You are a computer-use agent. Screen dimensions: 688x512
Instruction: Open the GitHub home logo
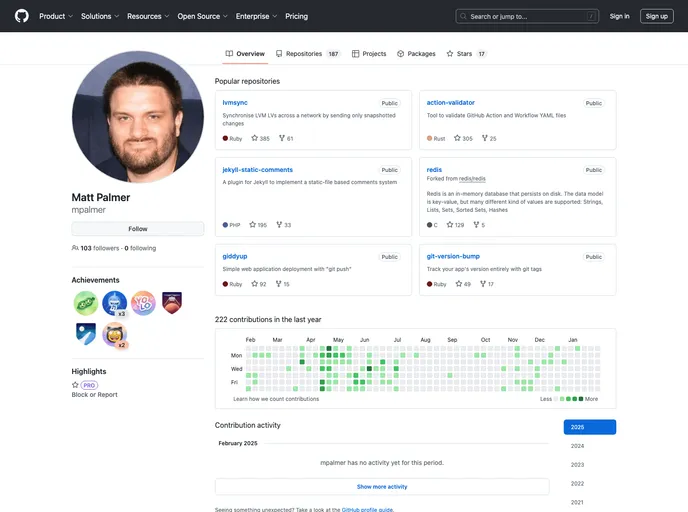pyautogui.click(x=22, y=16)
